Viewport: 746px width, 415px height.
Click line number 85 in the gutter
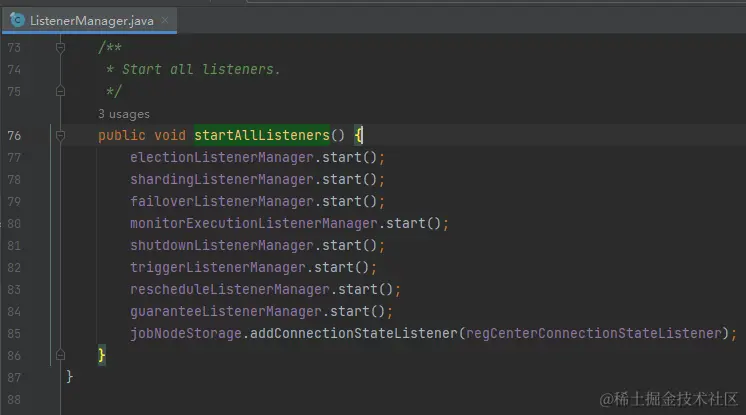(x=14, y=333)
